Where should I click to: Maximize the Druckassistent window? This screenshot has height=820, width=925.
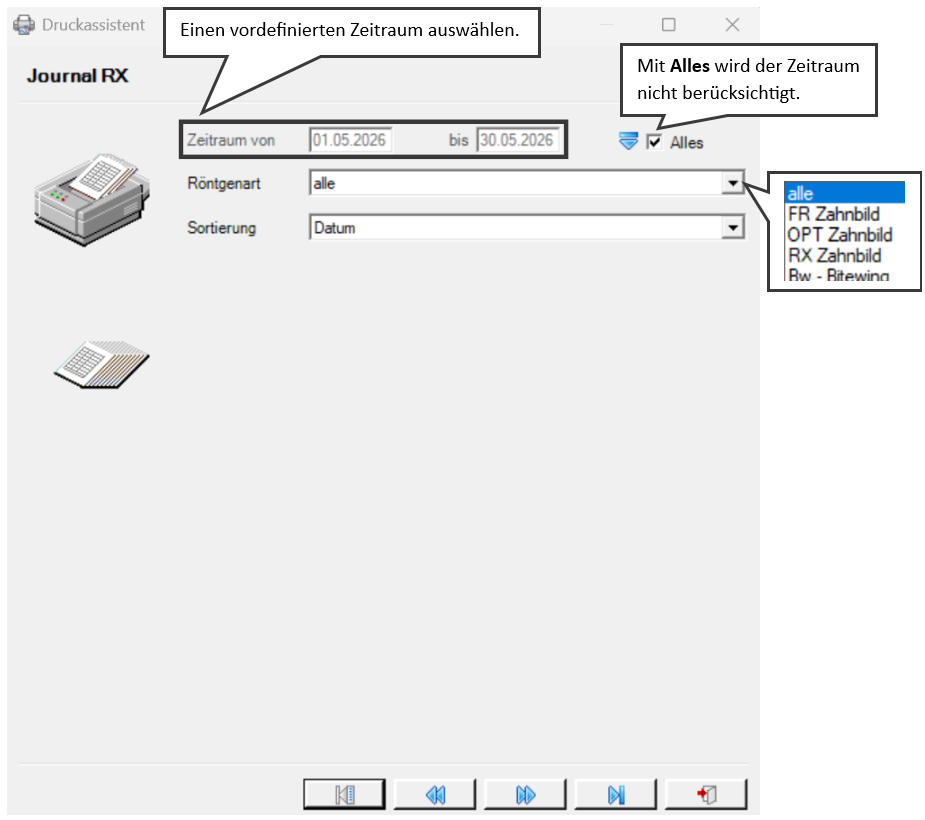pyautogui.click(x=668, y=25)
